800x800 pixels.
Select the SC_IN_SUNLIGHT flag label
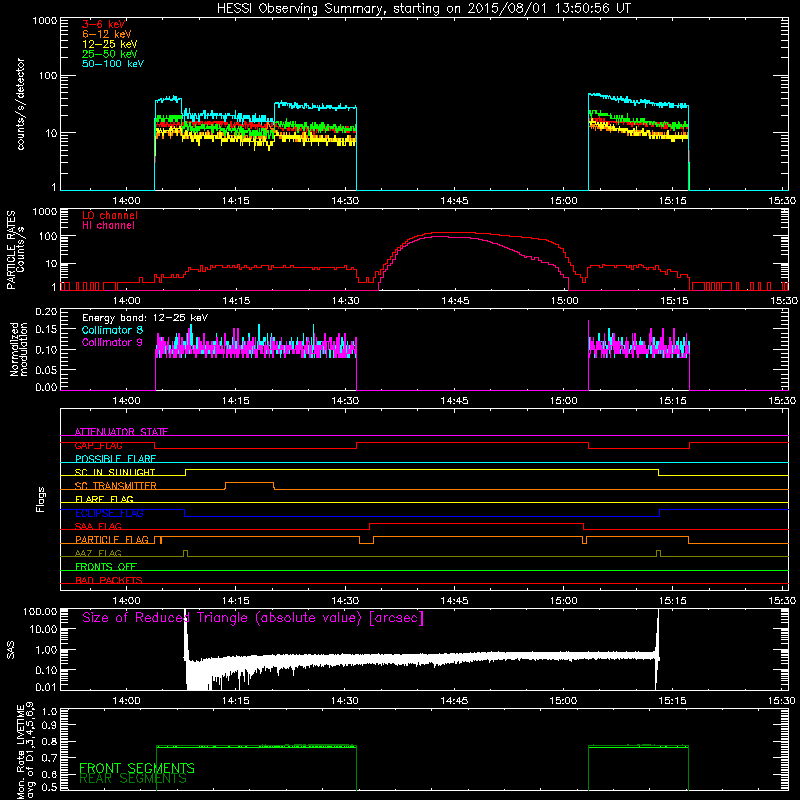tap(115, 472)
